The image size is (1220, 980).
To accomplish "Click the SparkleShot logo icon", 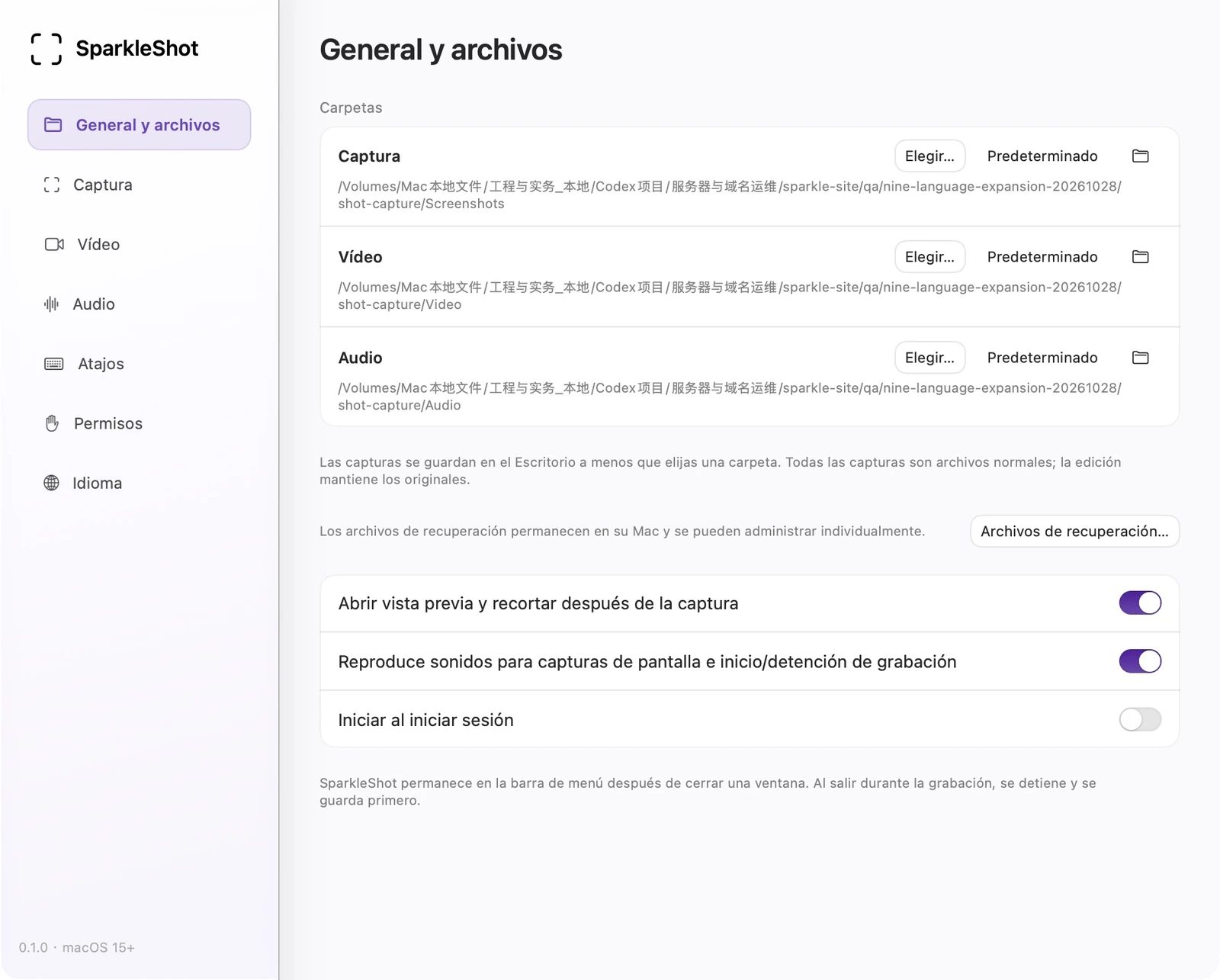I will click(x=46, y=49).
